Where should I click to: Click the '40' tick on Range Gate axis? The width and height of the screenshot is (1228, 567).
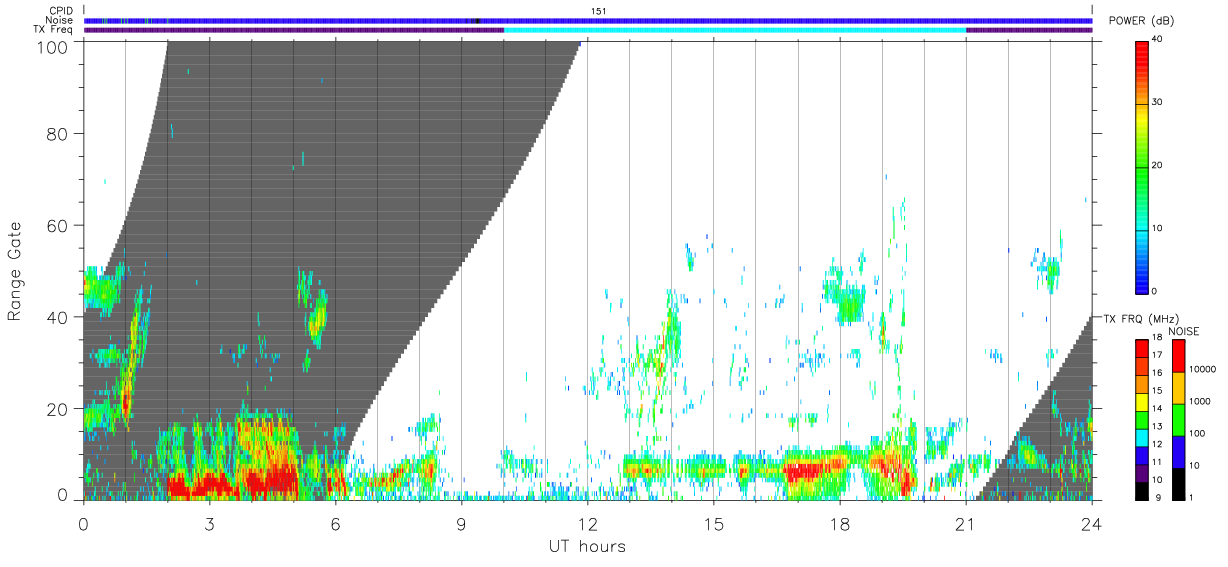pos(58,317)
